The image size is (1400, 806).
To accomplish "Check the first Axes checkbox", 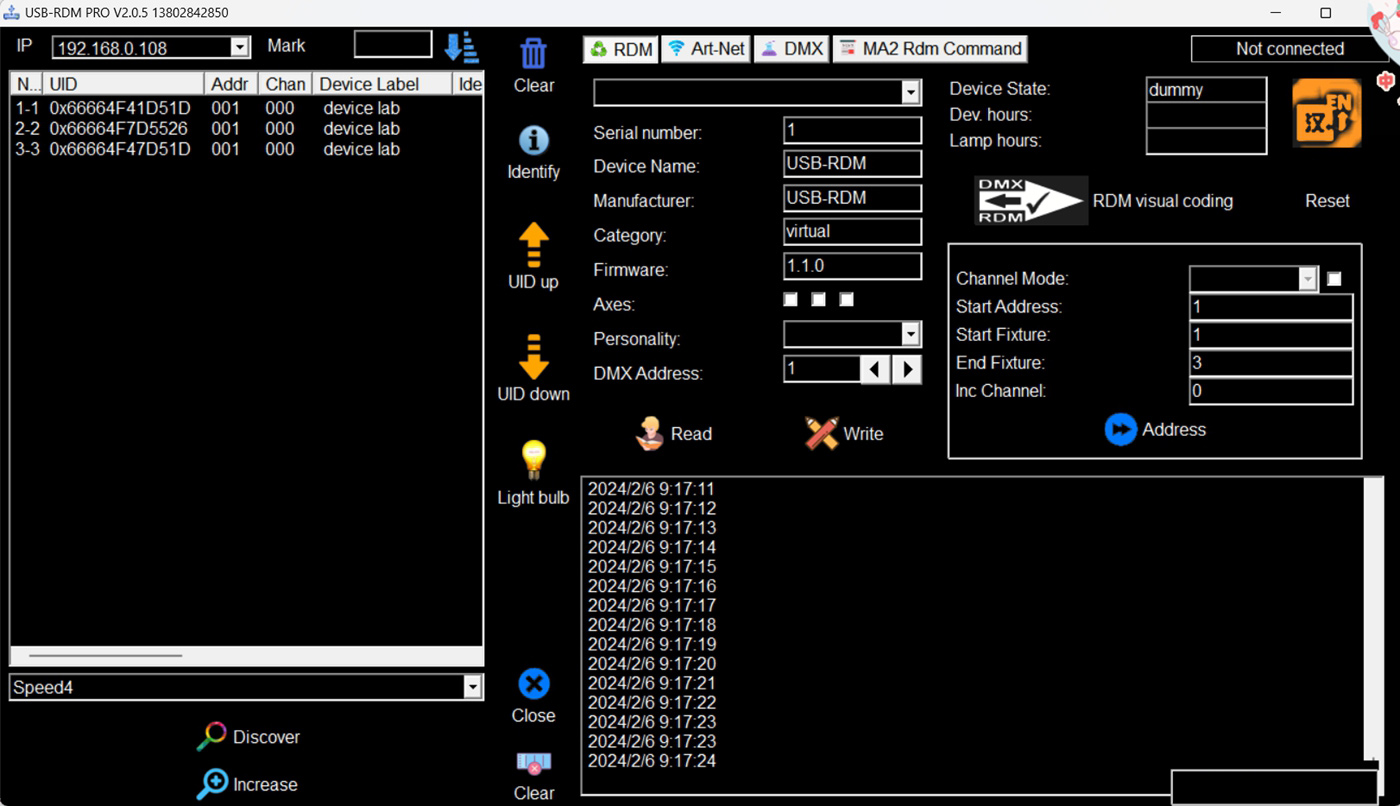I will pyautogui.click(x=791, y=300).
